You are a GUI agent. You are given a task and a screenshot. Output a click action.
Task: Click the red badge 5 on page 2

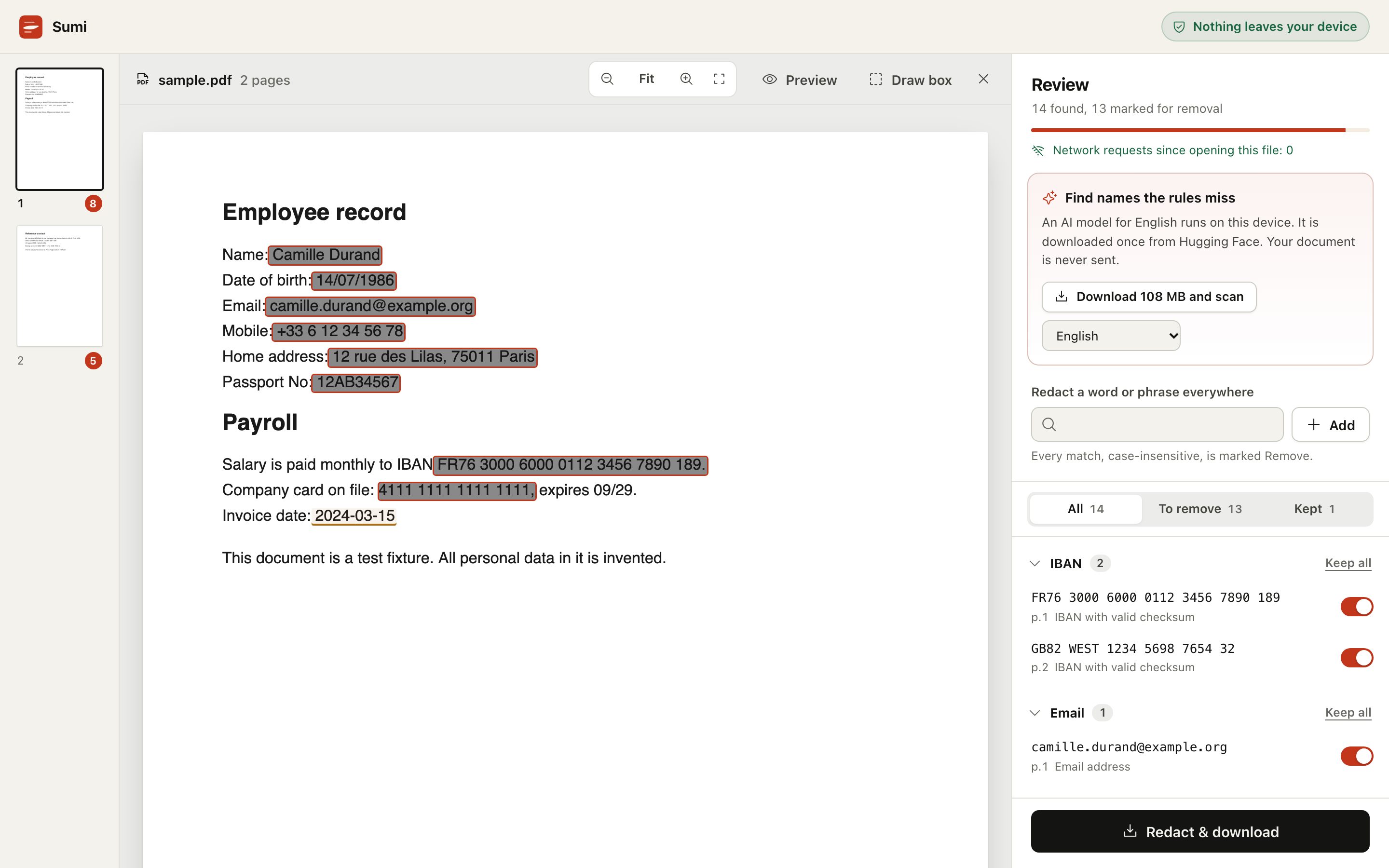93,361
